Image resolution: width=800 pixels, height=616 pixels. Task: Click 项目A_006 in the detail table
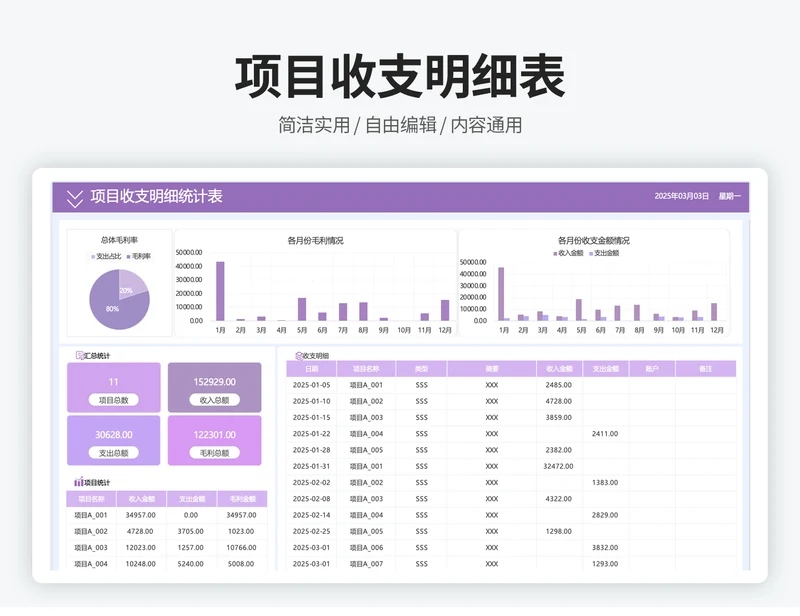366,548
